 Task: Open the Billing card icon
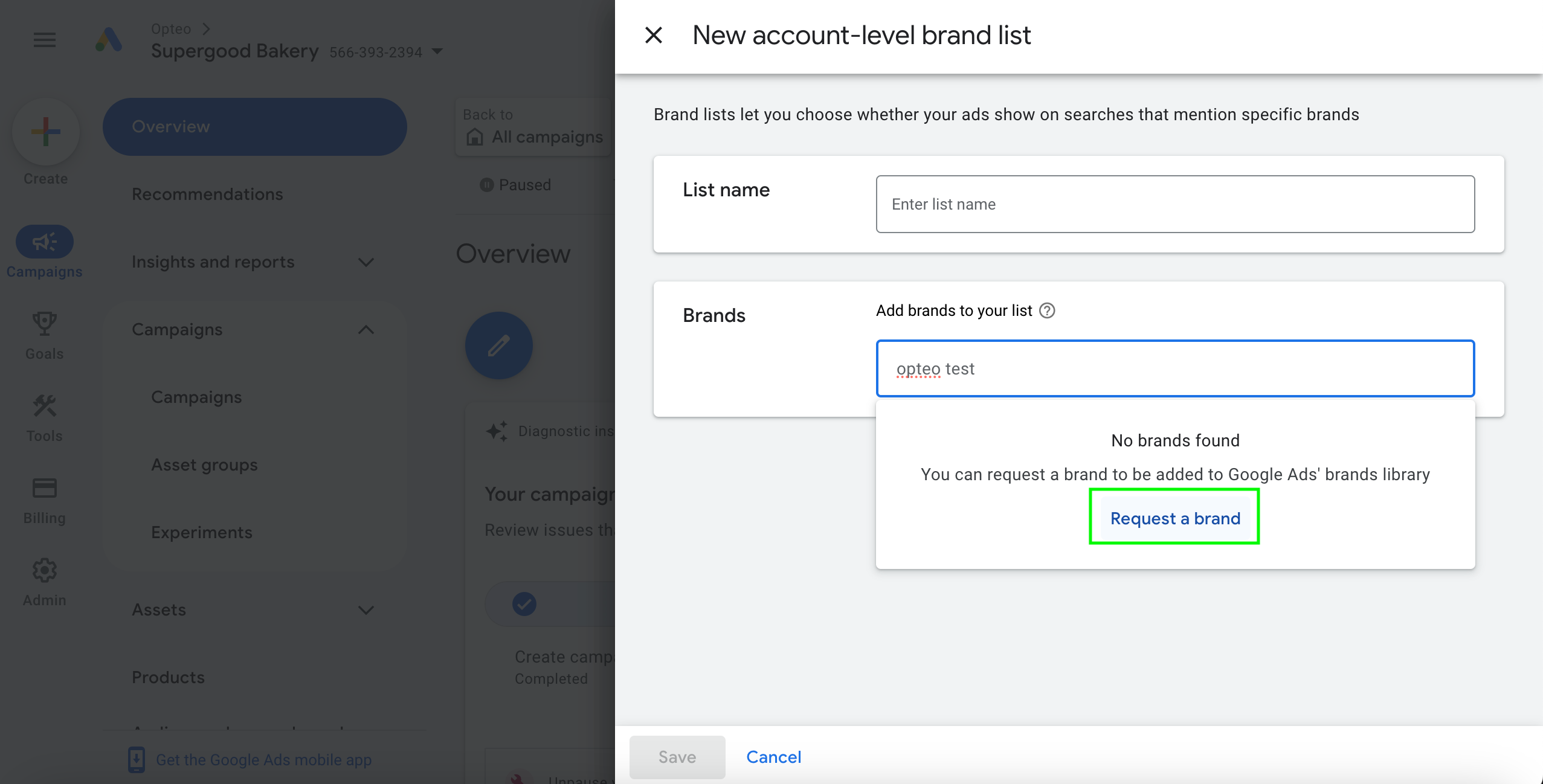(45, 488)
